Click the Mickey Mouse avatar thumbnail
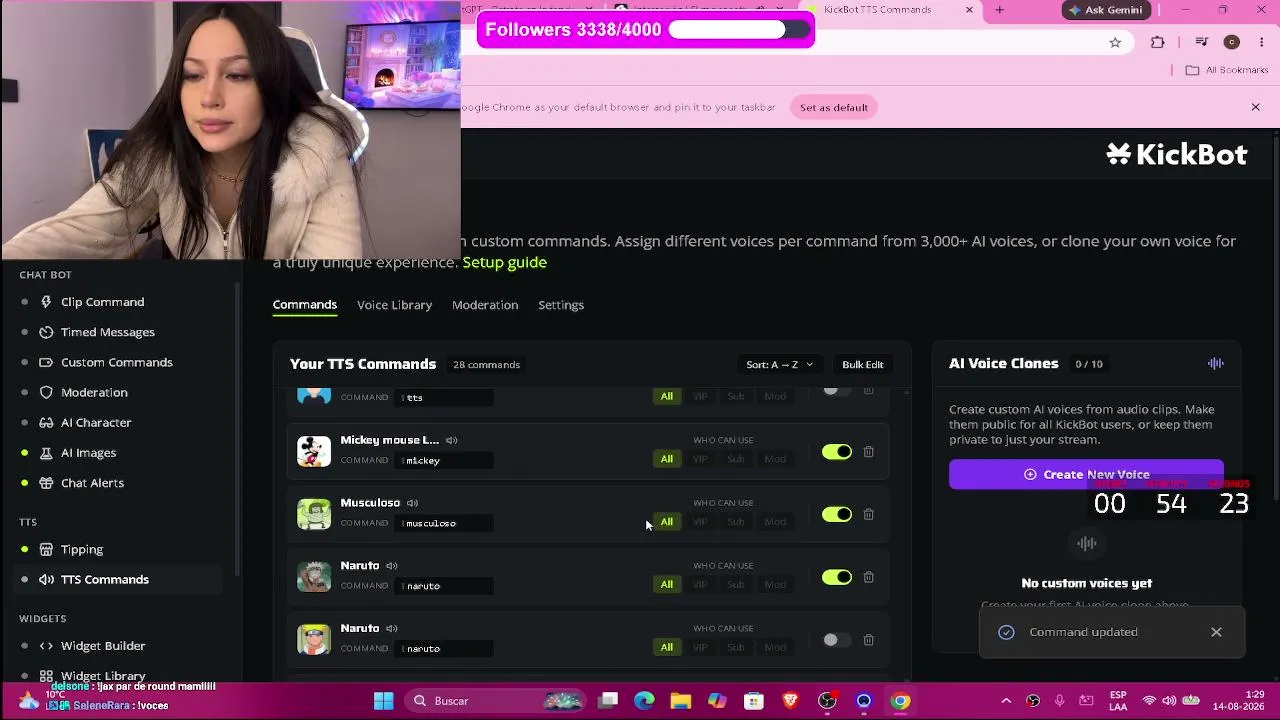The width and height of the screenshot is (1280, 720). (x=314, y=451)
